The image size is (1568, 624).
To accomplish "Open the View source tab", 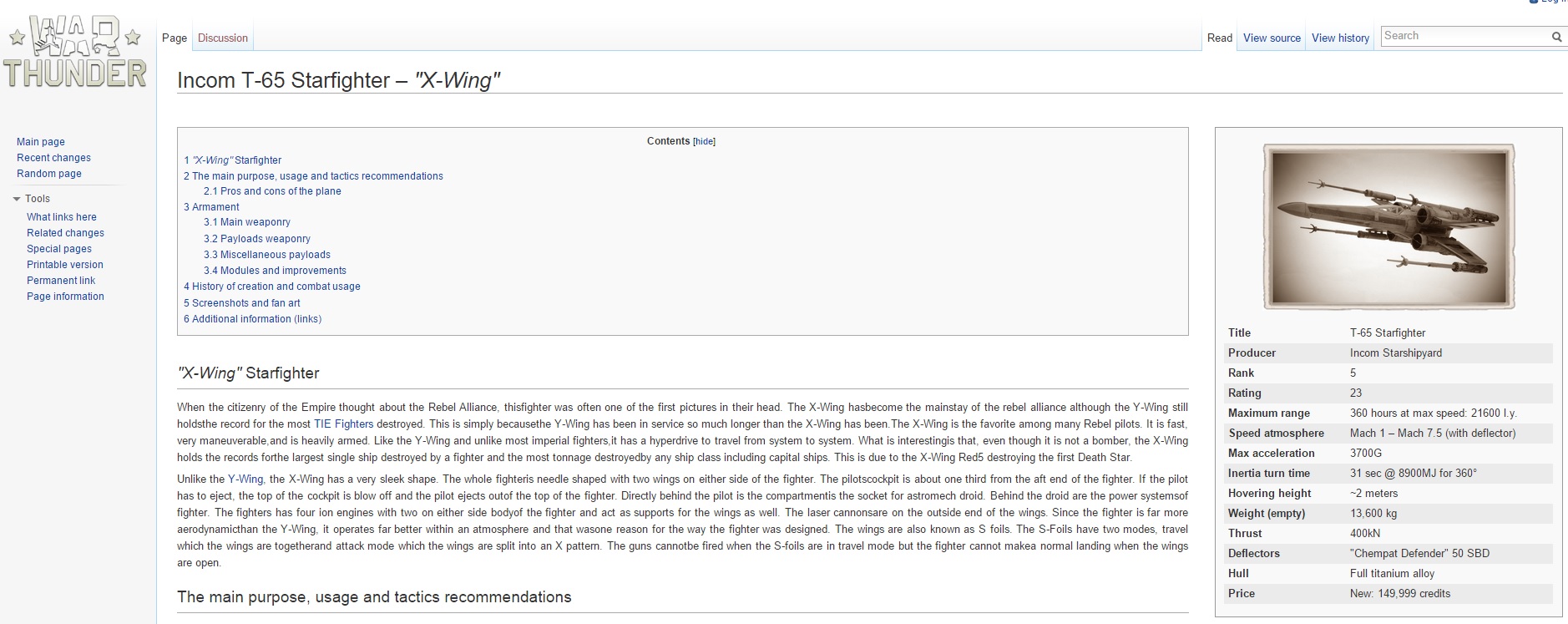I will [x=1272, y=38].
